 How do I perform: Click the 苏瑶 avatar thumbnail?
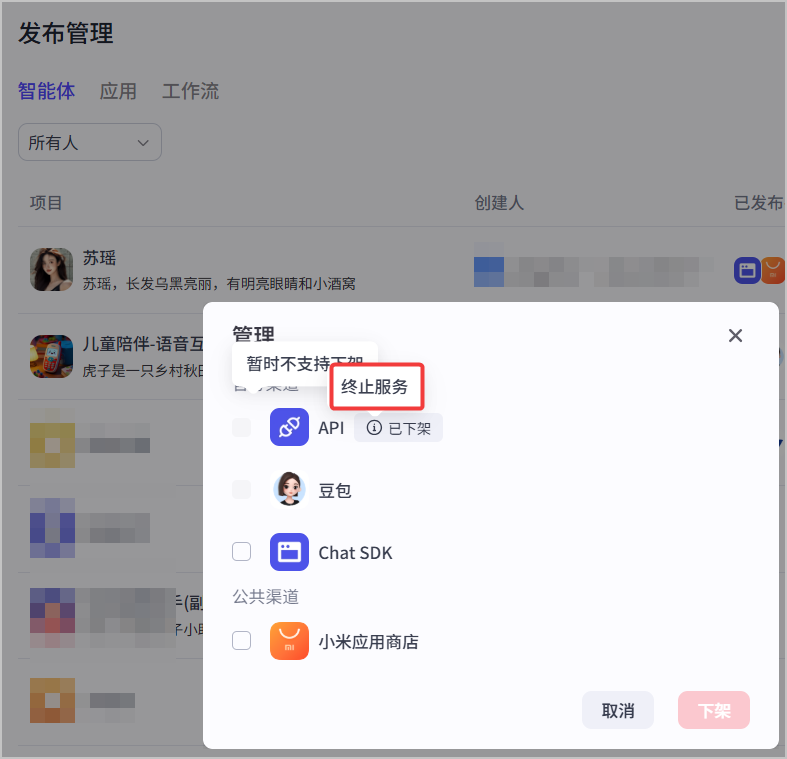pos(51,270)
